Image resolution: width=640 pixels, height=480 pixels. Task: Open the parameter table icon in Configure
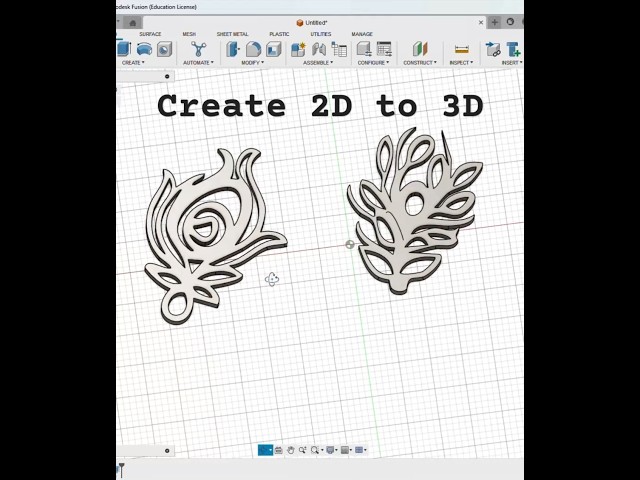click(384, 49)
